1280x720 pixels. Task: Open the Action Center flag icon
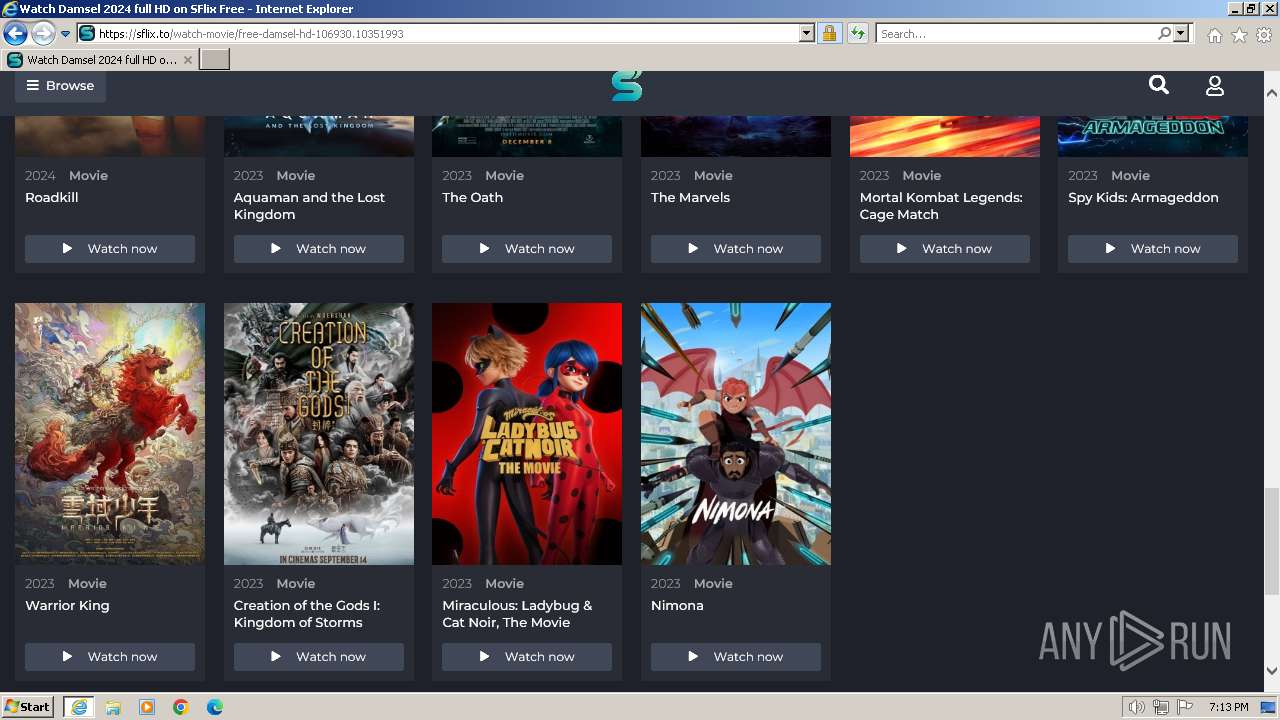click(1185, 707)
